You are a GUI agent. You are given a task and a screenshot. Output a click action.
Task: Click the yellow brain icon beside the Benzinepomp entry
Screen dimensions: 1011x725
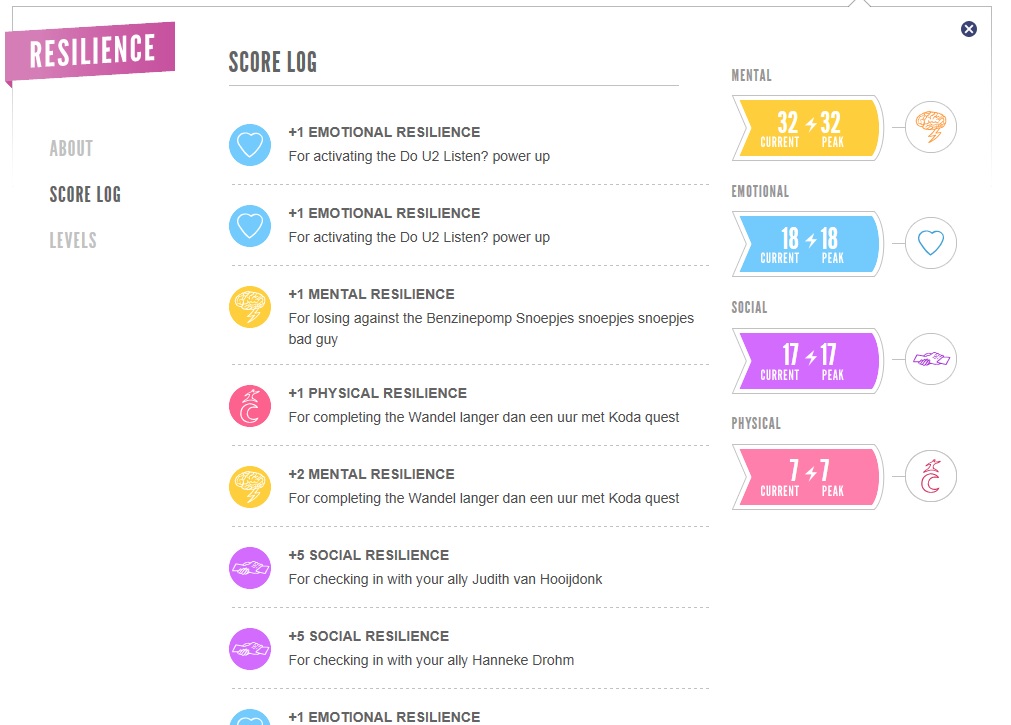tap(250, 306)
